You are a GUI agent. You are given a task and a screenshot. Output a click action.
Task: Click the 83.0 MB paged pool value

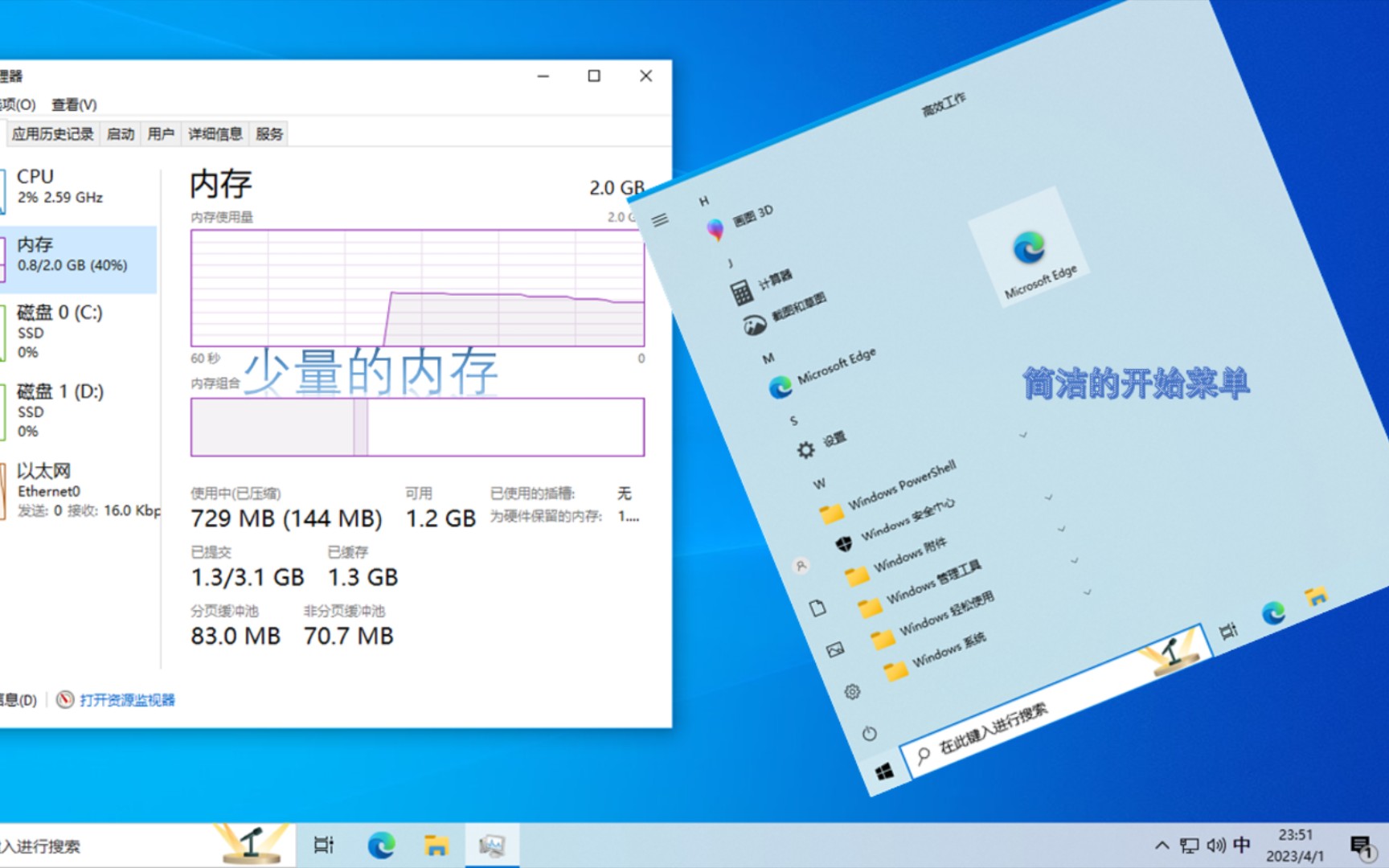coord(236,636)
